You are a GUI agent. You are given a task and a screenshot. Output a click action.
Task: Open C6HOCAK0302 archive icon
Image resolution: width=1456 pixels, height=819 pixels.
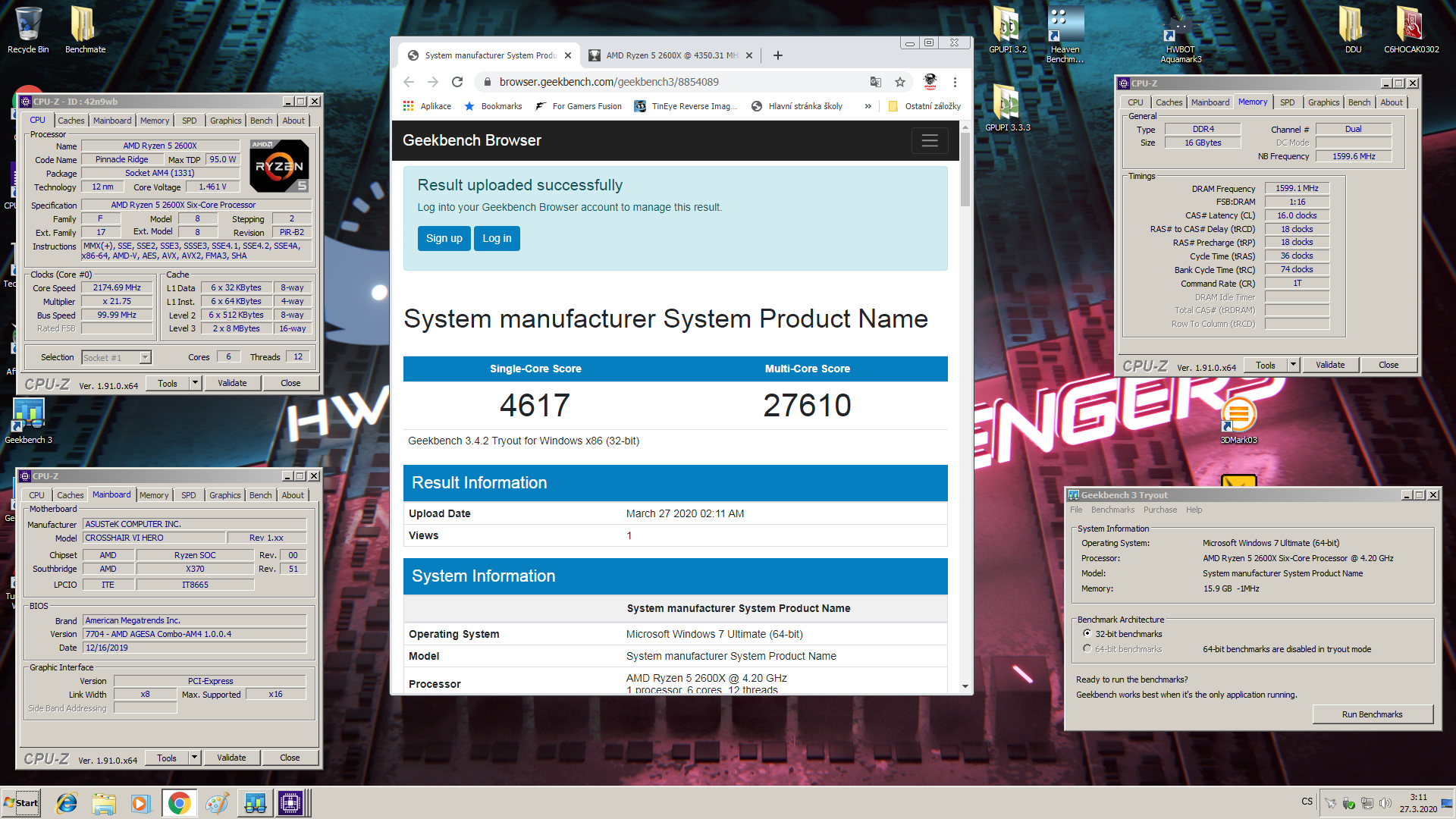pyautogui.click(x=1411, y=30)
